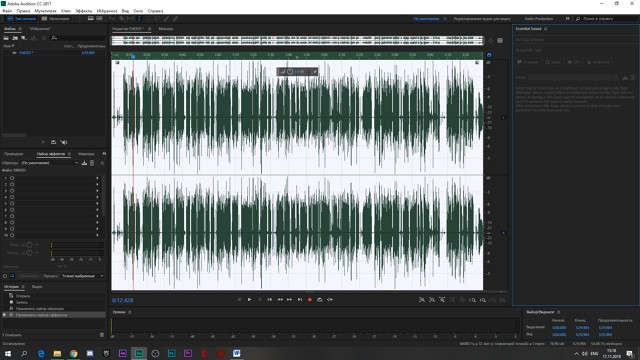Open the Процесс 'Только выбранные' dropdown
The image size is (640, 360).
coord(82,276)
